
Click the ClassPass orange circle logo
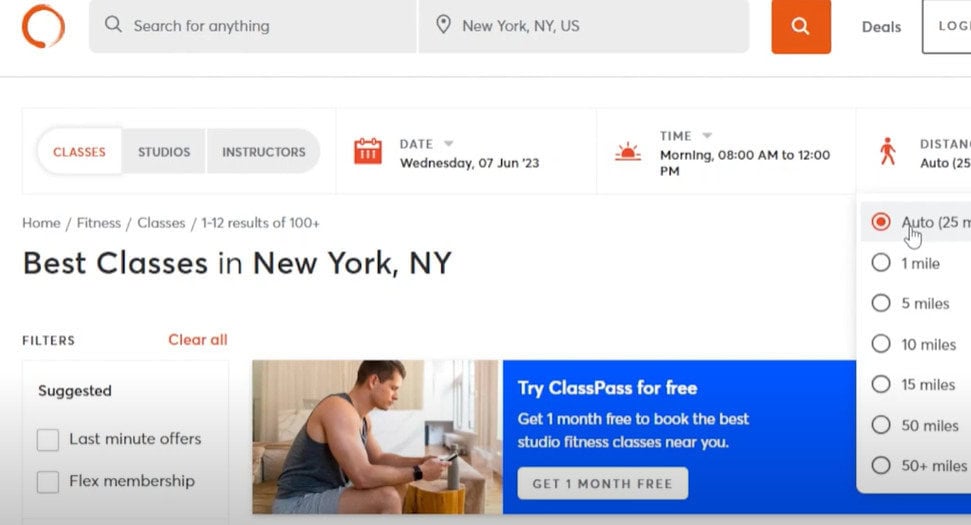click(43, 26)
